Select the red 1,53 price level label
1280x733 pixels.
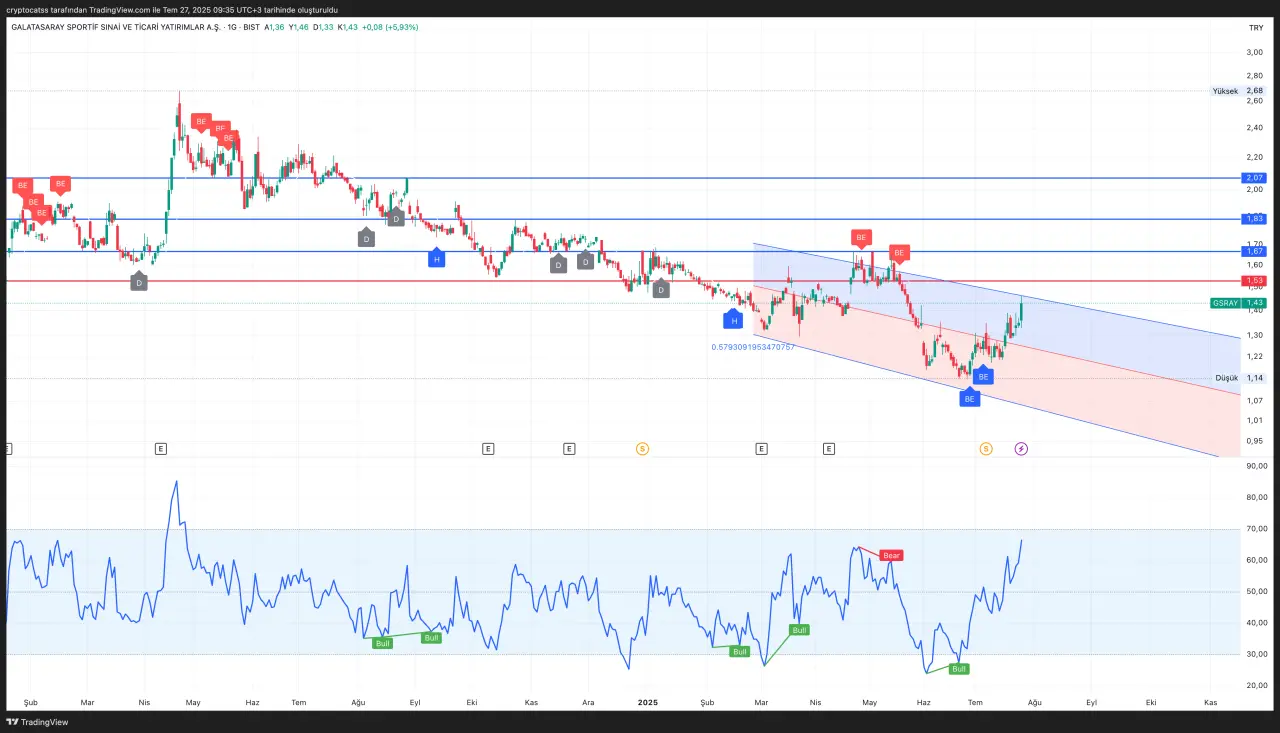1254,281
